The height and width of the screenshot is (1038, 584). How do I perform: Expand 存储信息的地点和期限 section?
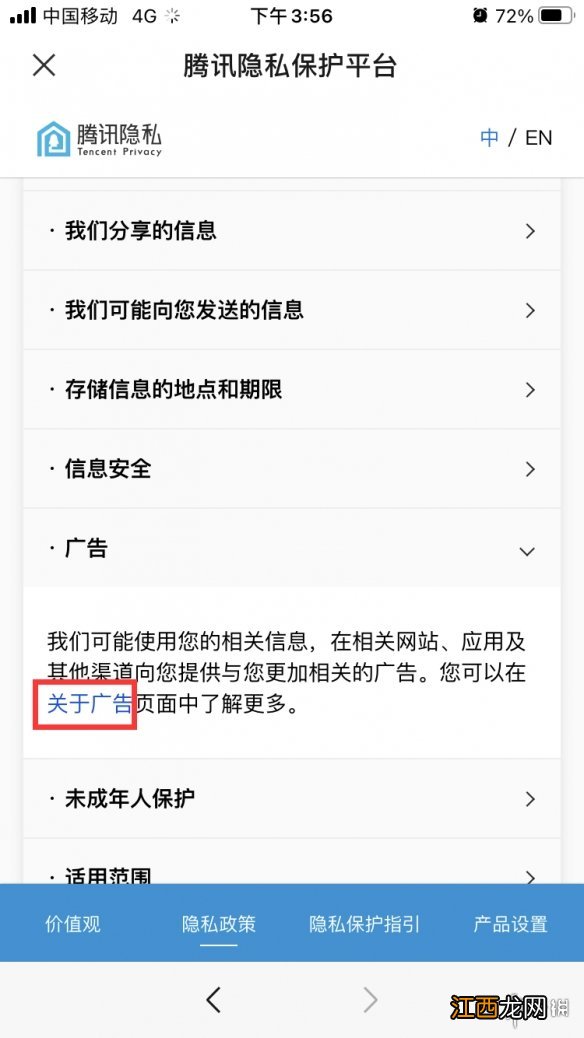click(292, 389)
